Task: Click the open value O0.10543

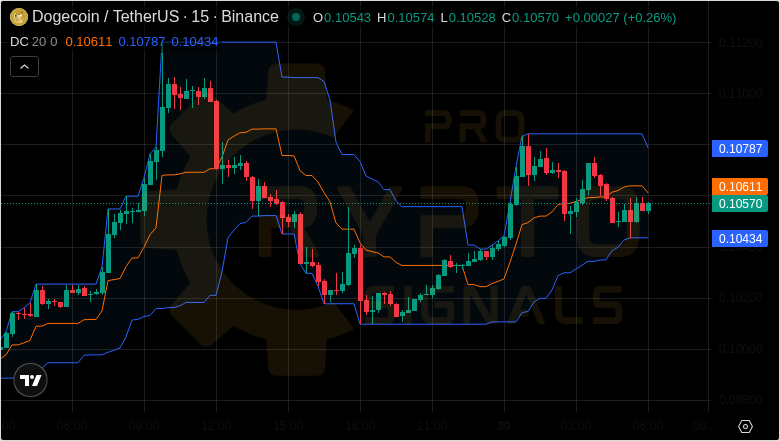Action: click(342, 18)
